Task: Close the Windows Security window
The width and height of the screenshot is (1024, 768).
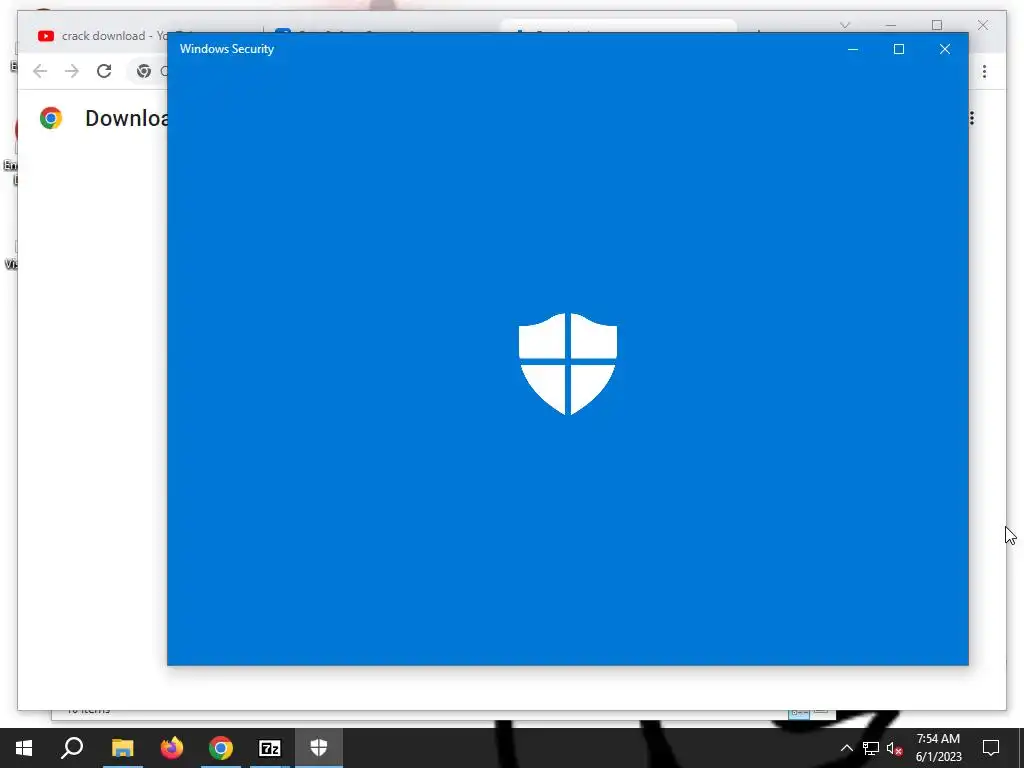Action: tap(944, 49)
